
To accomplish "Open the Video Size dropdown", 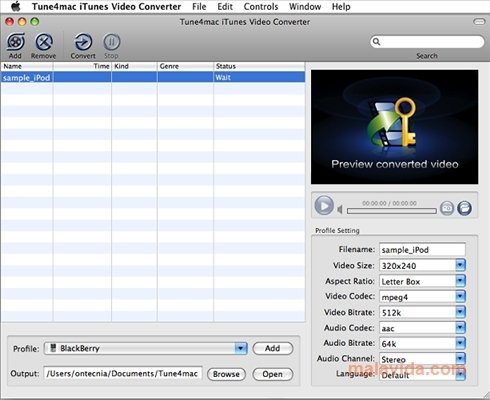I will tap(460, 265).
